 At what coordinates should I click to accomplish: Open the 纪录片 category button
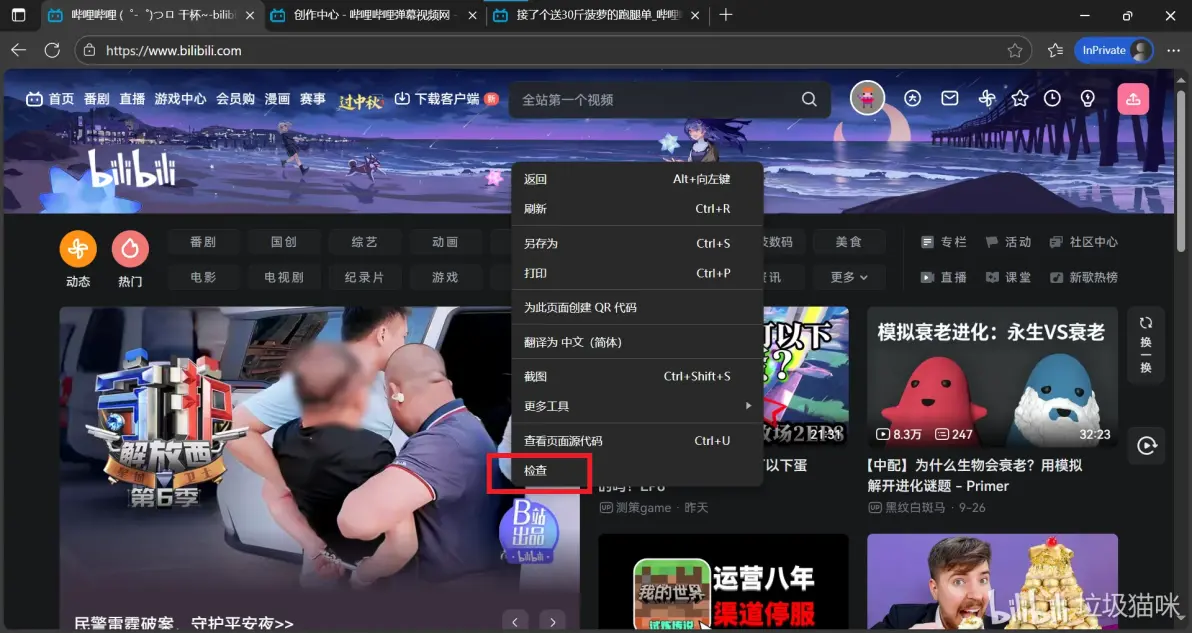tap(364, 277)
